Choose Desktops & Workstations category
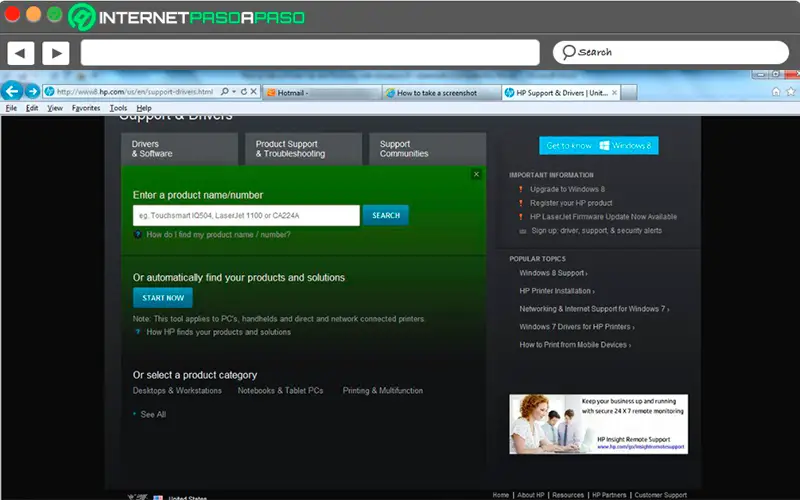Screen dimensions: 800x500 click(177, 391)
